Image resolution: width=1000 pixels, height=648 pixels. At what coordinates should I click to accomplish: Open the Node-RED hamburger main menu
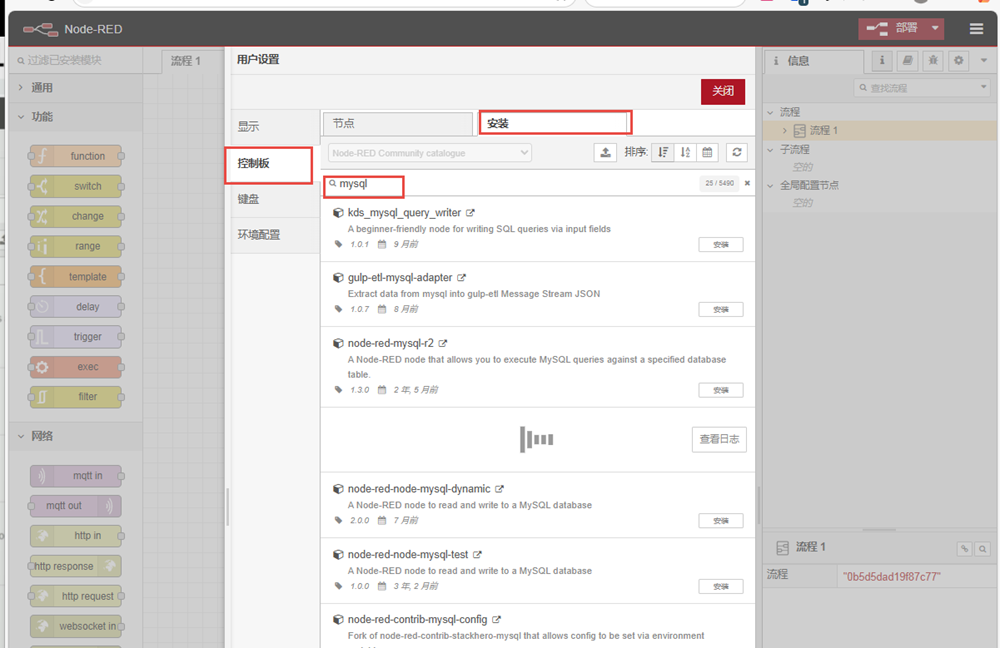tap(976, 29)
